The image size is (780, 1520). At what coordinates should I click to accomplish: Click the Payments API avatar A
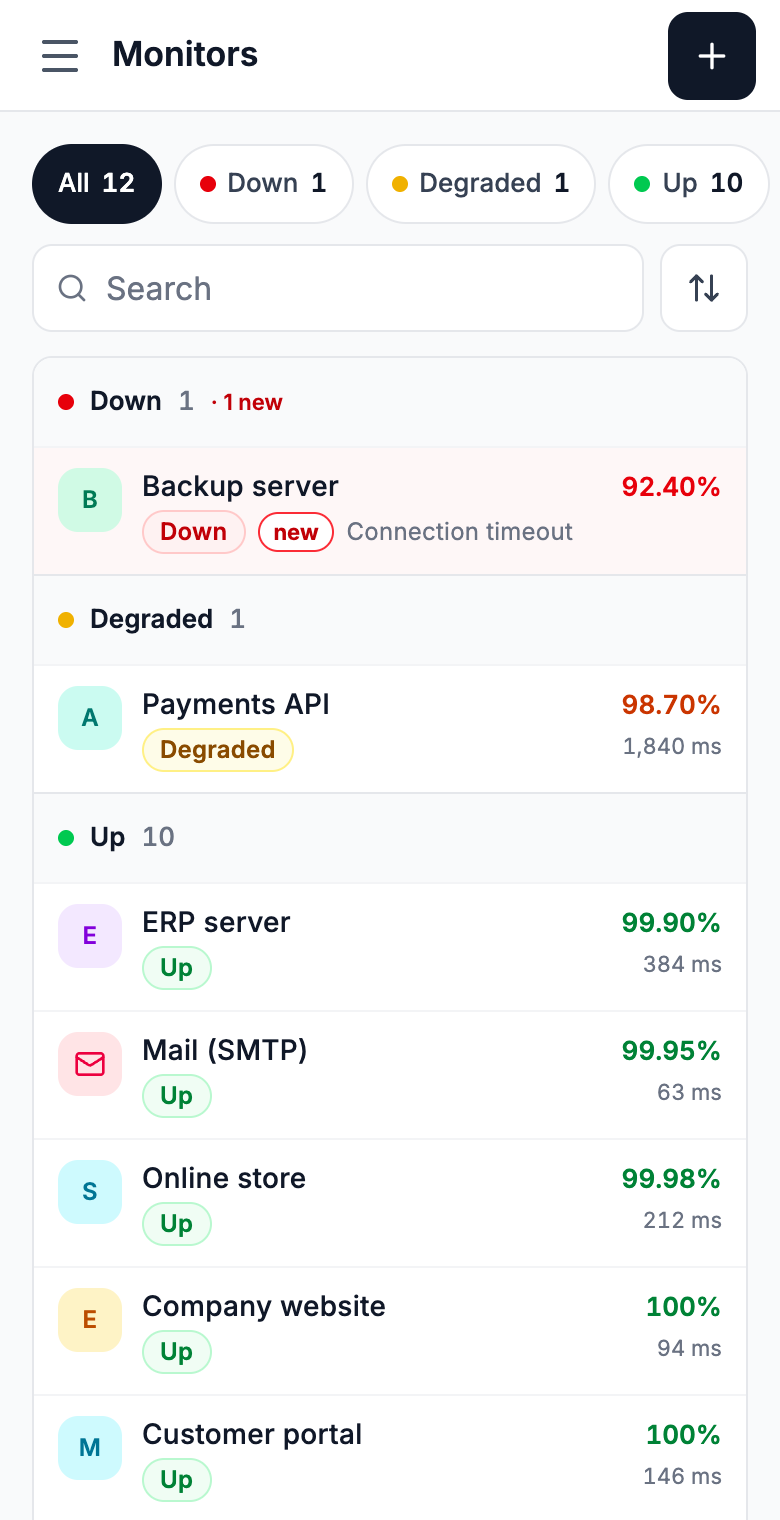[x=90, y=718]
